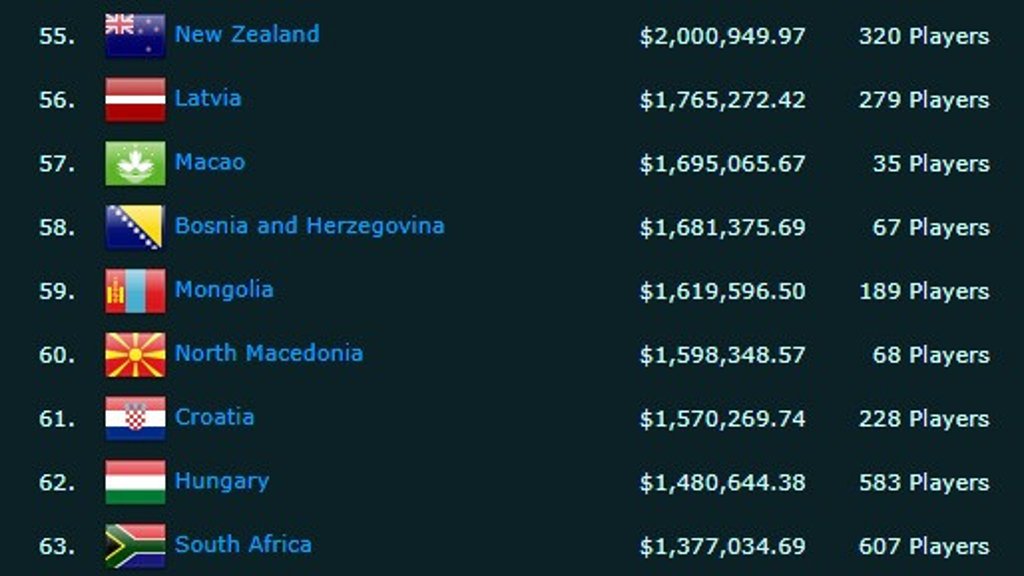
Task: Click the South Africa flag icon
Action: [x=135, y=546]
